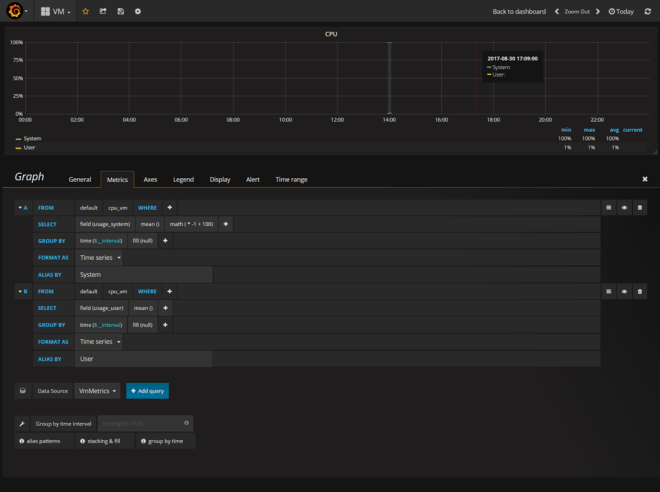Open the Alert tab
The height and width of the screenshot is (492, 660).
(x=253, y=180)
